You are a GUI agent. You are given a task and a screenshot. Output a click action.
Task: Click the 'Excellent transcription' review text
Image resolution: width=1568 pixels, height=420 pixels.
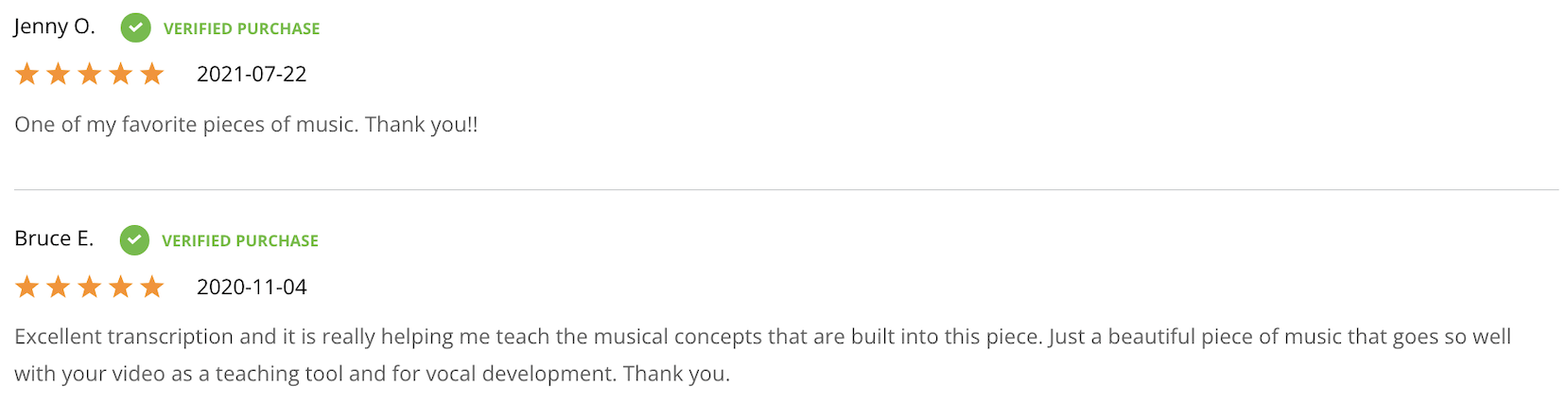click(762, 355)
